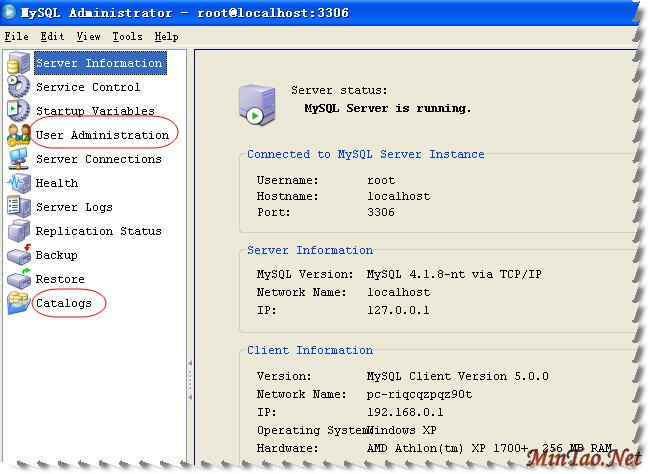Image resolution: width=648 pixels, height=474 pixels.
Task: Open the Help menu
Action: point(166,36)
